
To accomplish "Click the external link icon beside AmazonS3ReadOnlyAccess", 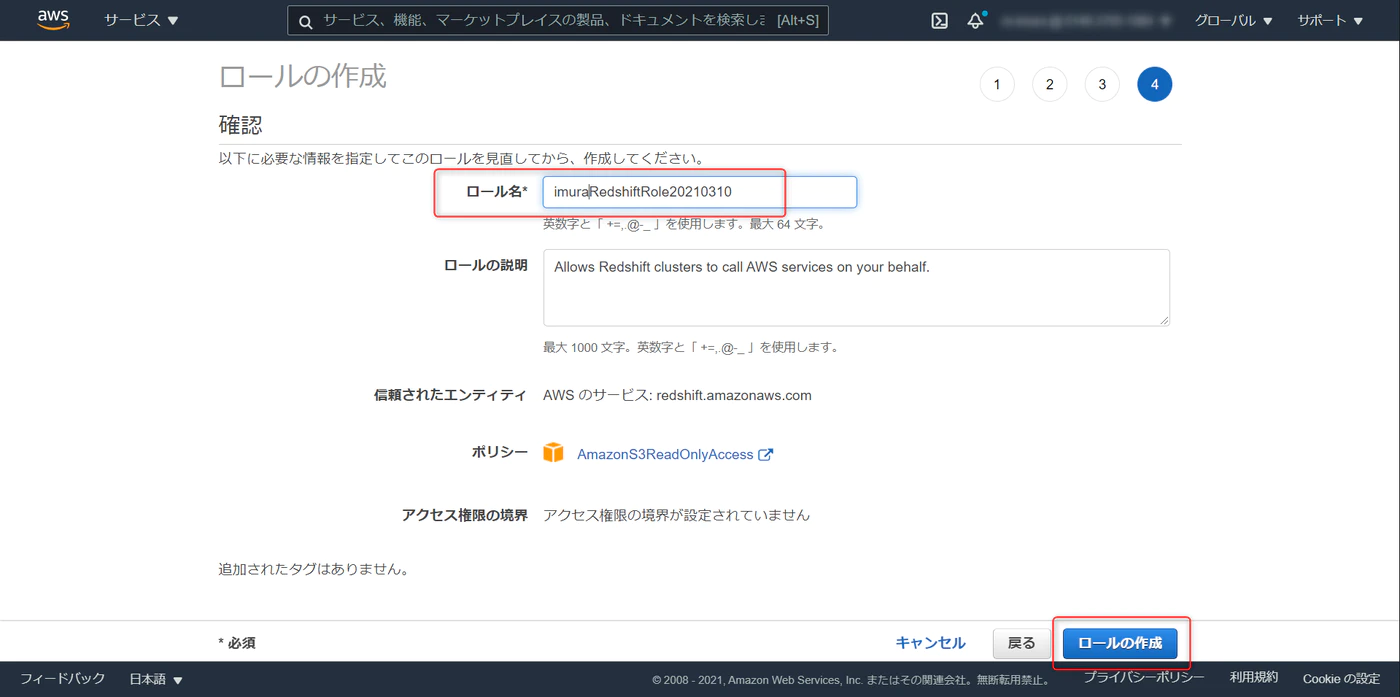I will [766, 454].
